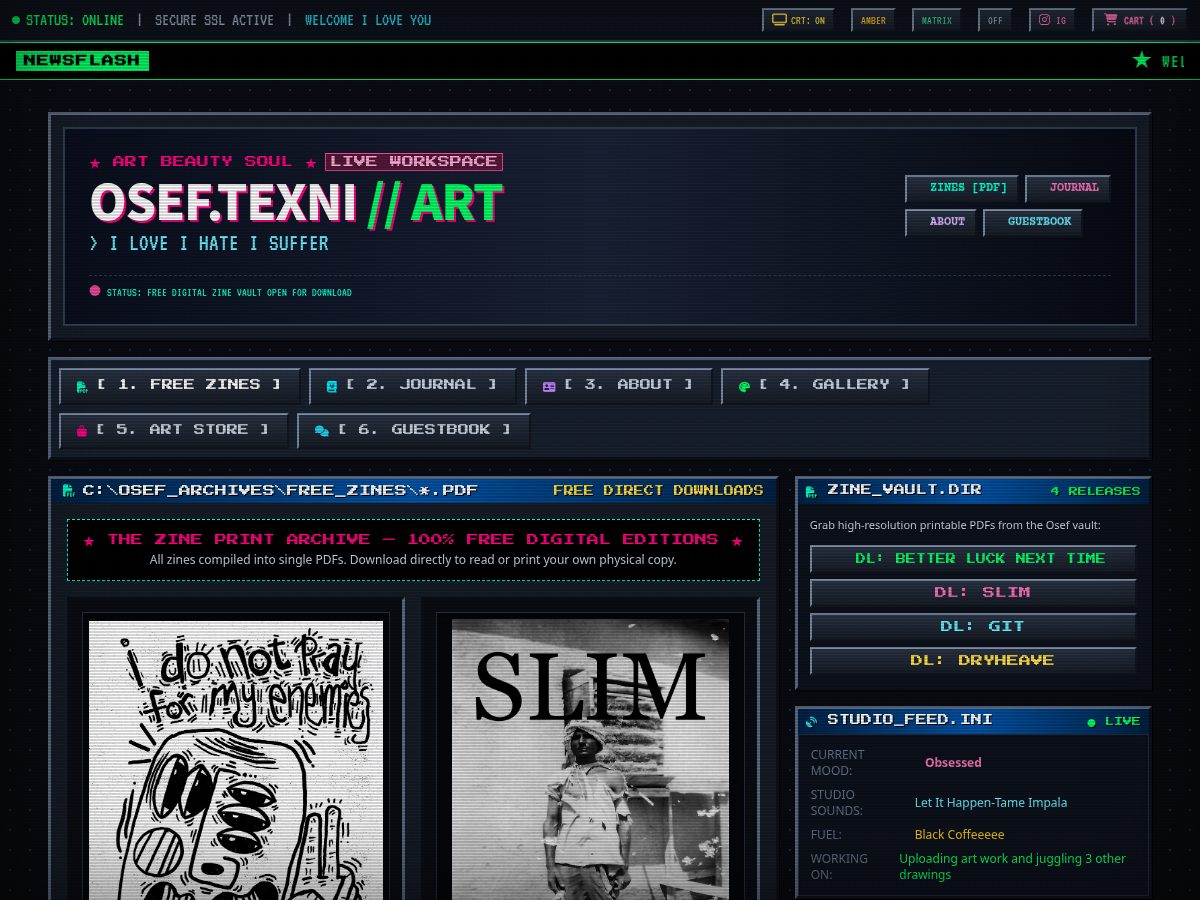The image size is (1200, 900).
Task: Download the SLIM zine from vault
Action: pos(973,593)
